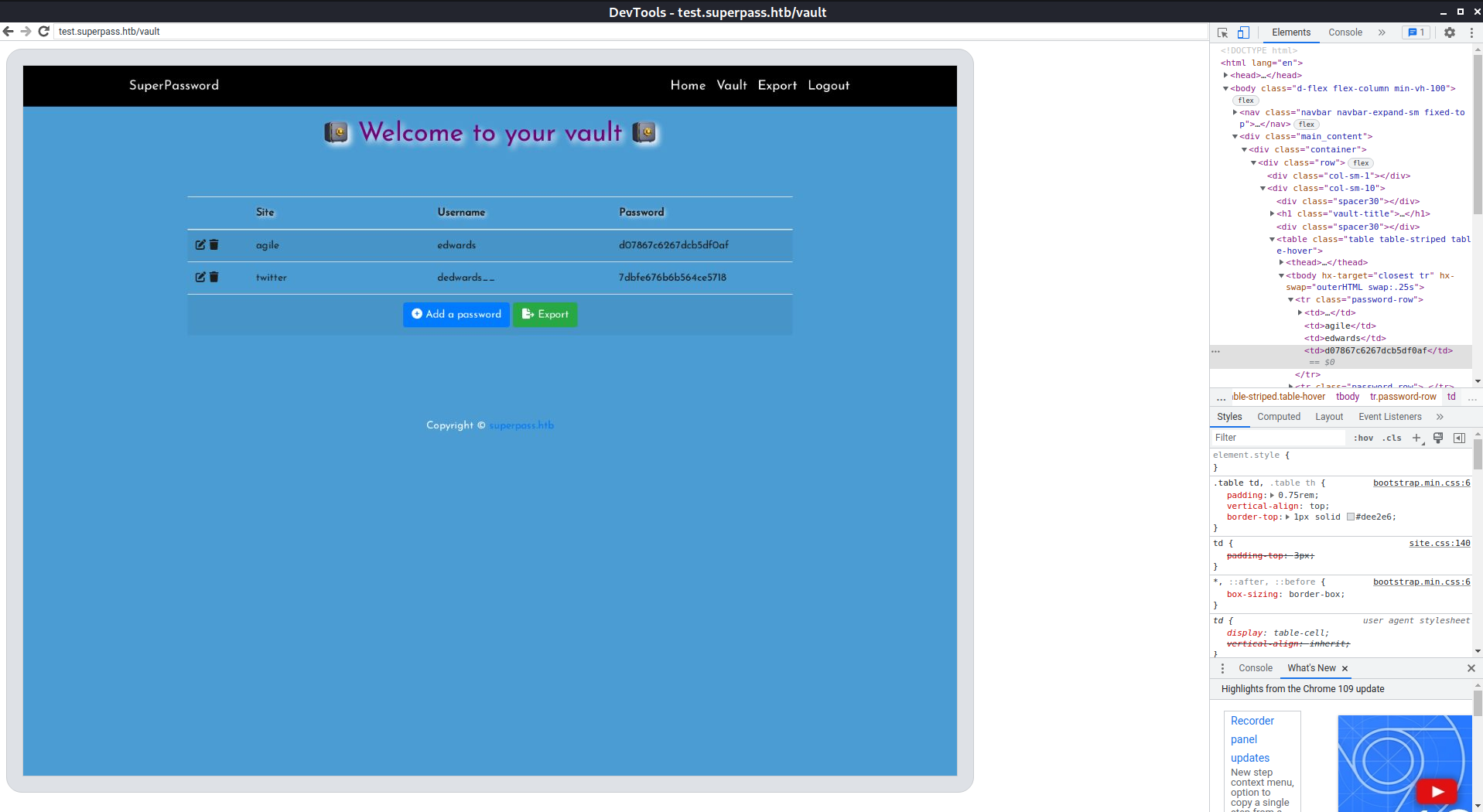This screenshot has height=812, width=1483.
Task: Open the Console tab at top
Action: (x=1345, y=32)
